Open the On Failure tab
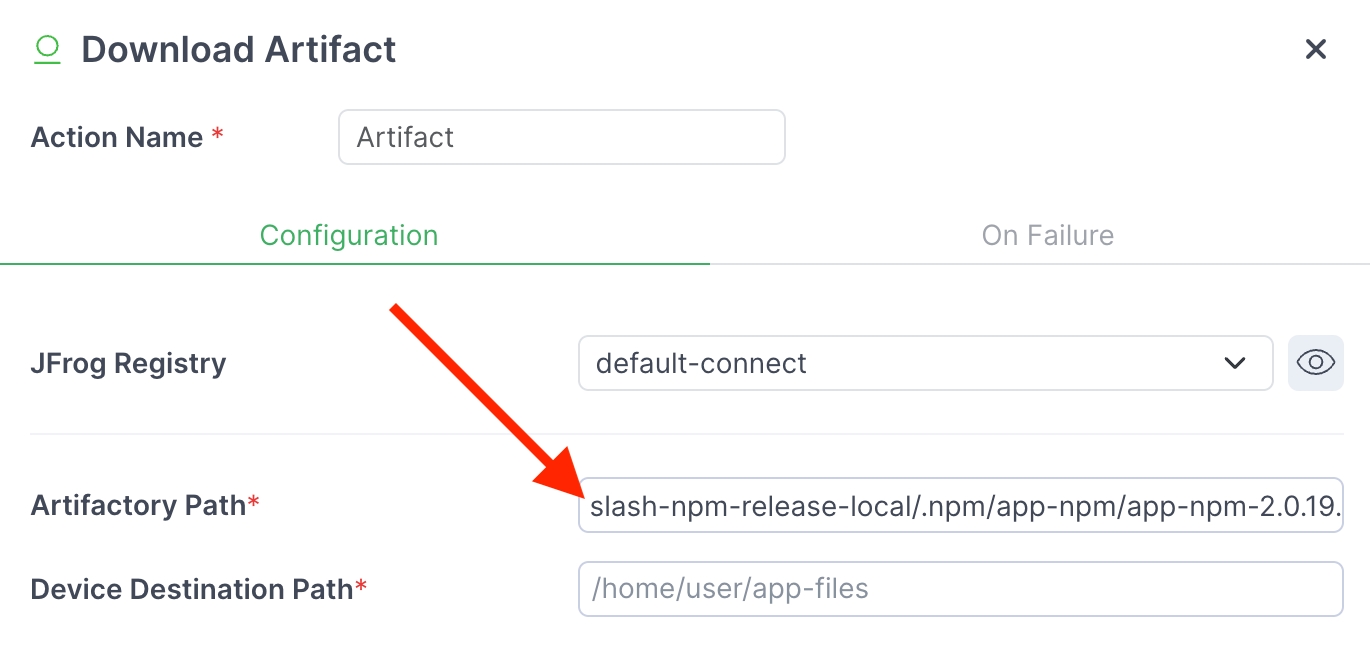 point(1047,235)
